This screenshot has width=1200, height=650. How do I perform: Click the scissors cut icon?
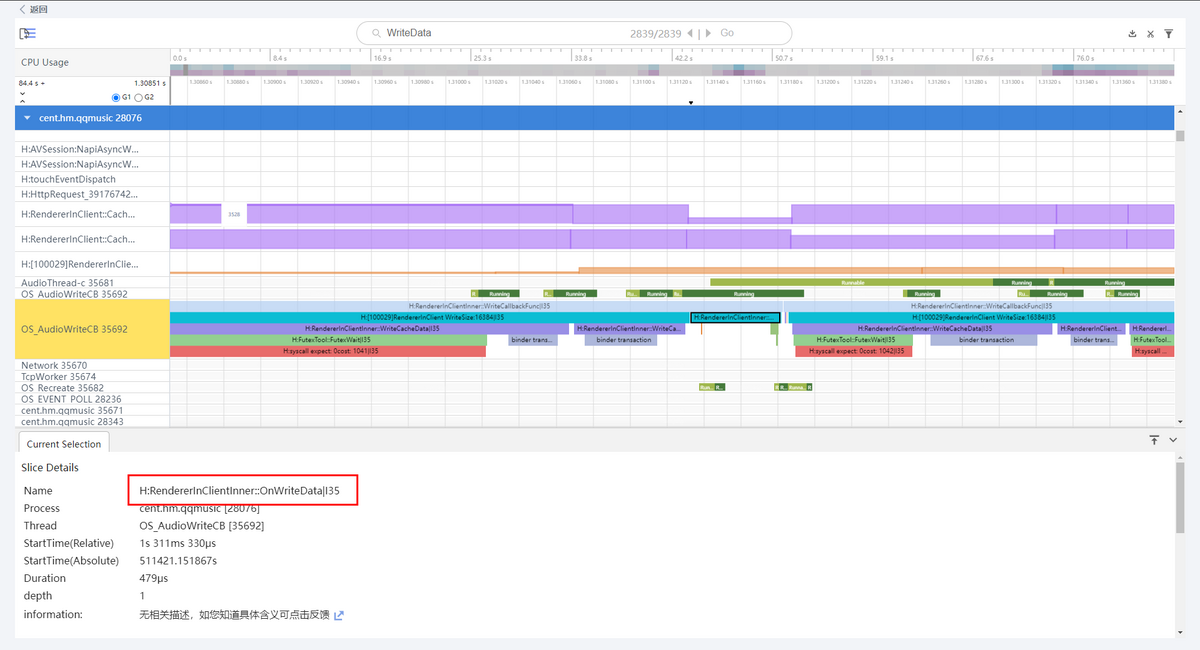[1151, 34]
